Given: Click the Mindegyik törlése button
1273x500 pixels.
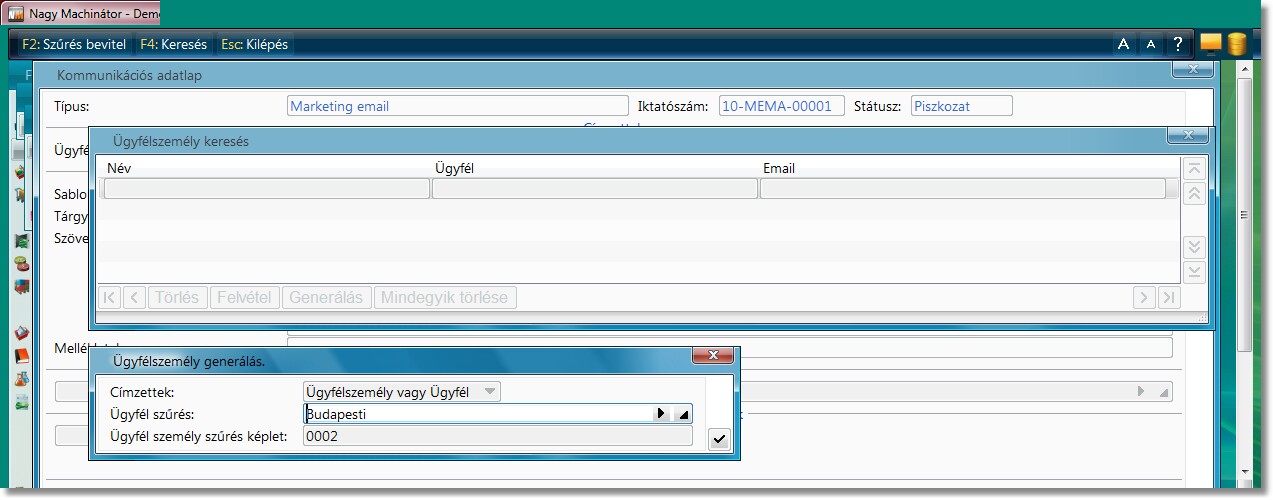Looking at the screenshot, I should [x=445, y=297].
